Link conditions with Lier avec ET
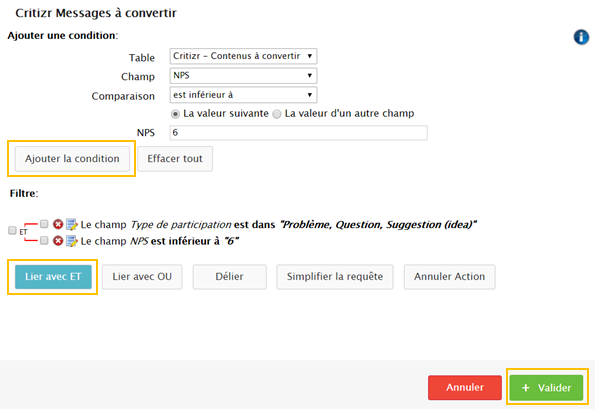 tap(53, 277)
